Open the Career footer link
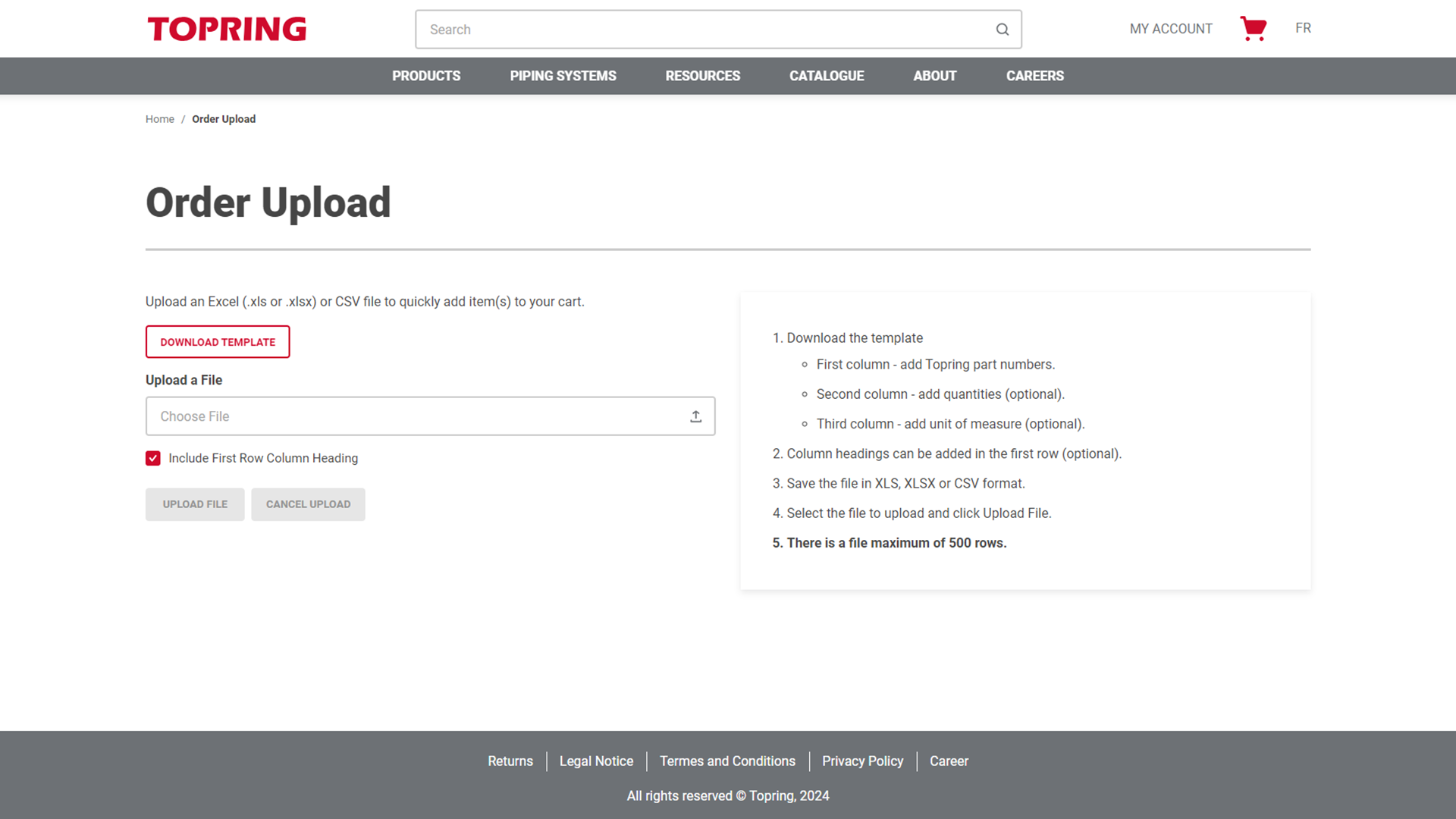Image resolution: width=1456 pixels, height=819 pixels. point(949,761)
